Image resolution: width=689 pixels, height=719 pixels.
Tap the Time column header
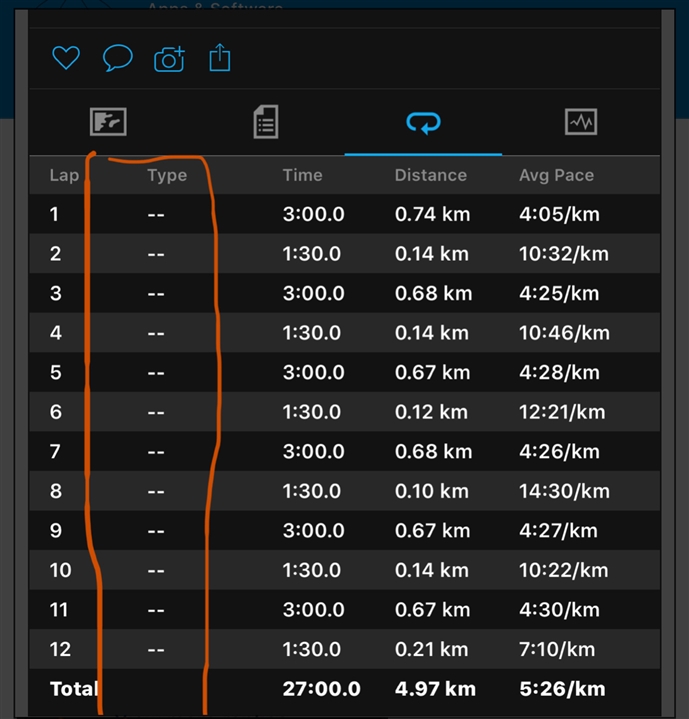click(x=302, y=175)
